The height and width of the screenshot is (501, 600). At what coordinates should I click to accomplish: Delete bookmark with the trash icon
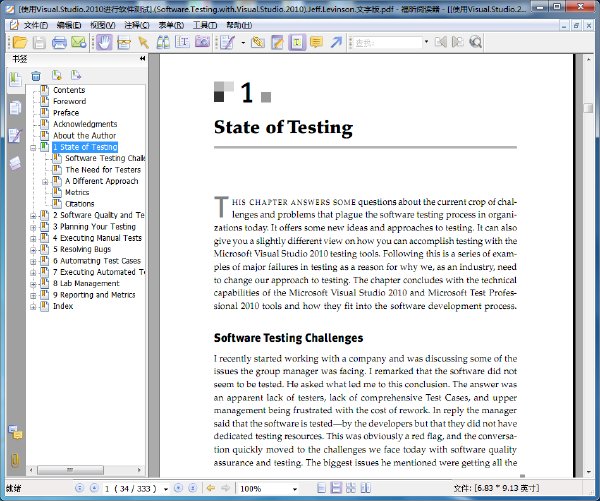(x=36, y=76)
